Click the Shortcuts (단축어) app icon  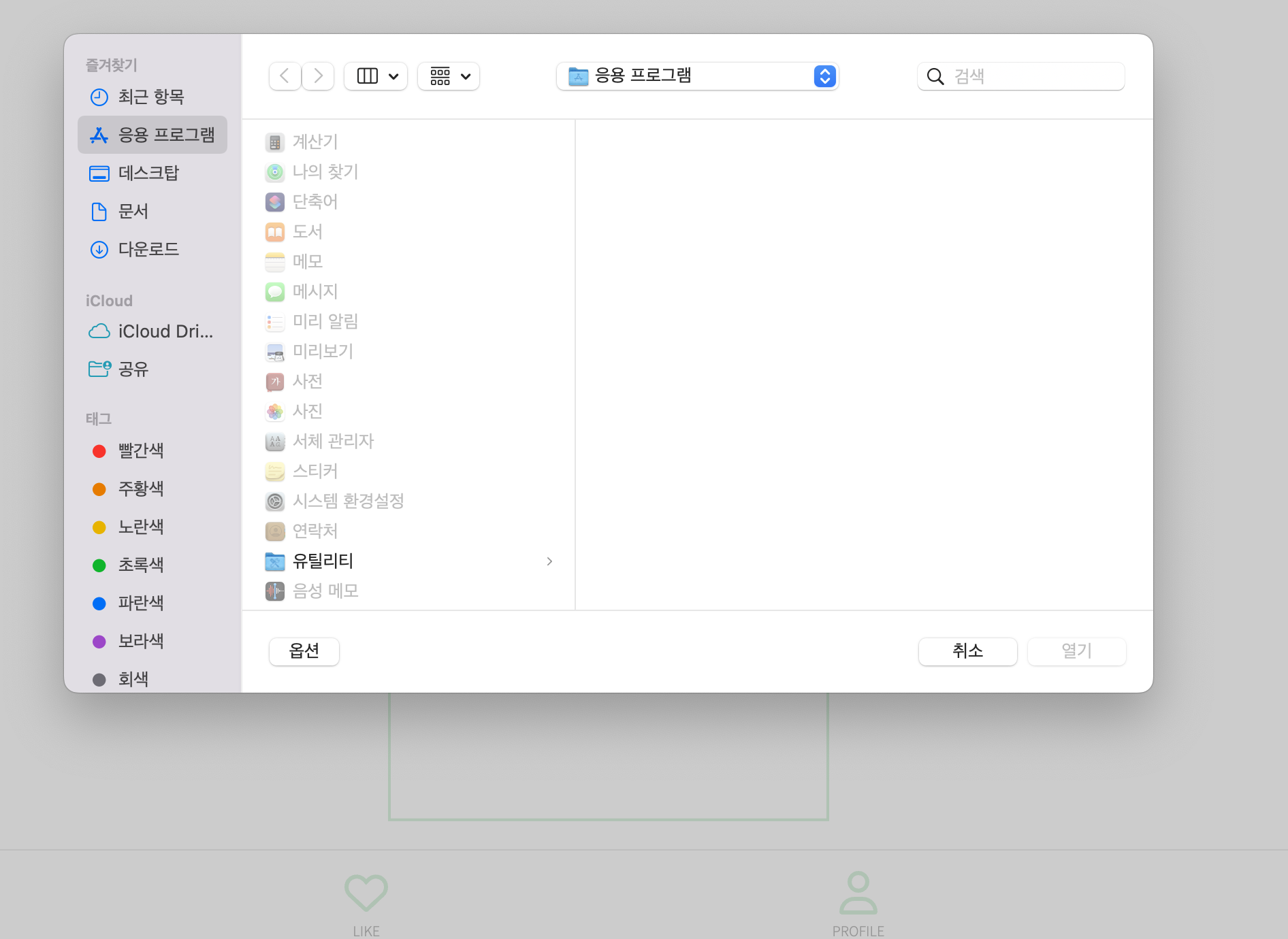click(x=275, y=202)
